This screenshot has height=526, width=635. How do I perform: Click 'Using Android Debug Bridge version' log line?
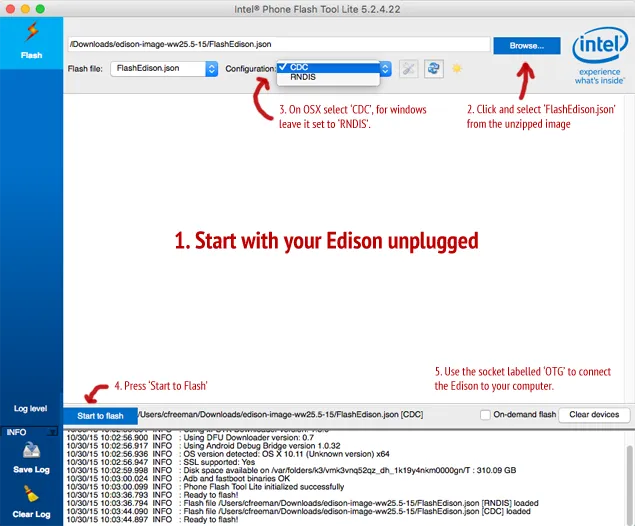point(203,446)
